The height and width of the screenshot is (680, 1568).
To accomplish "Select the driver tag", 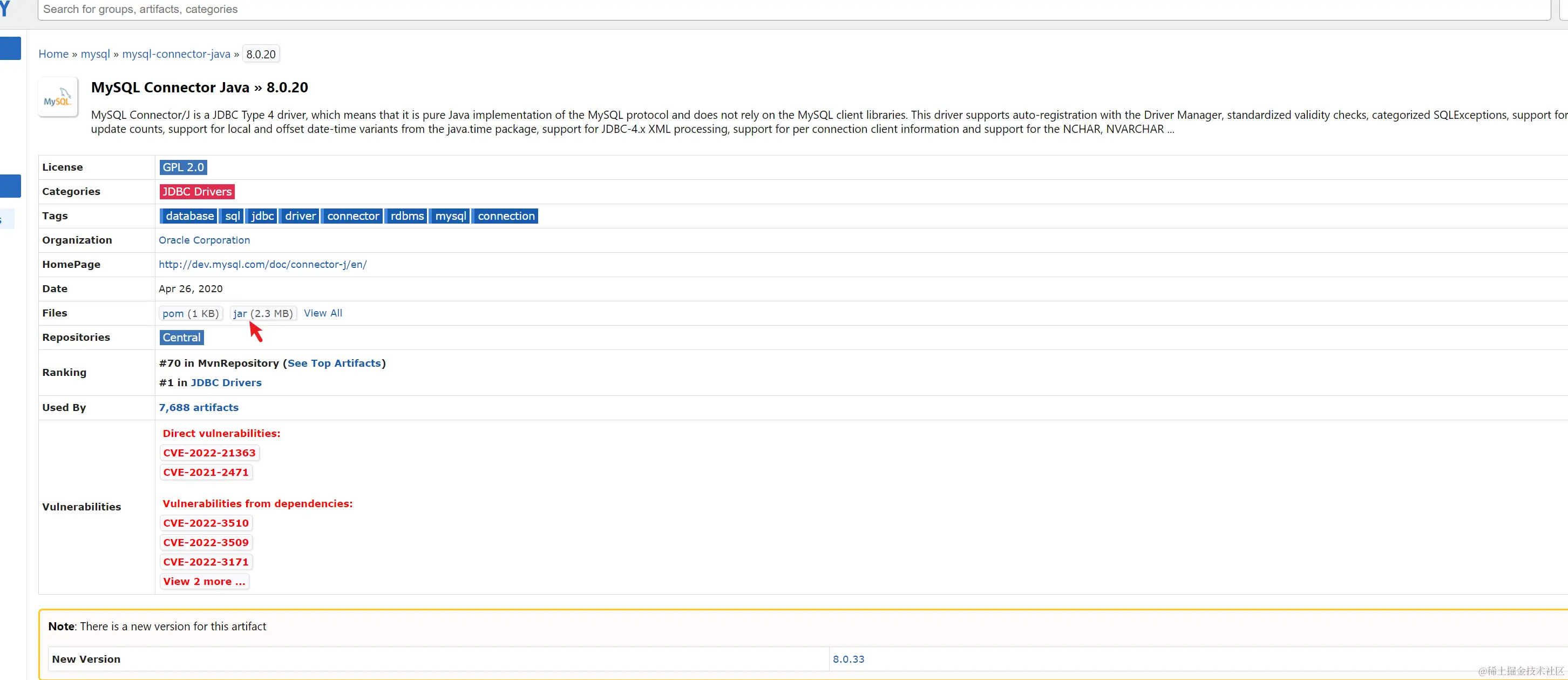I will tap(300, 216).
